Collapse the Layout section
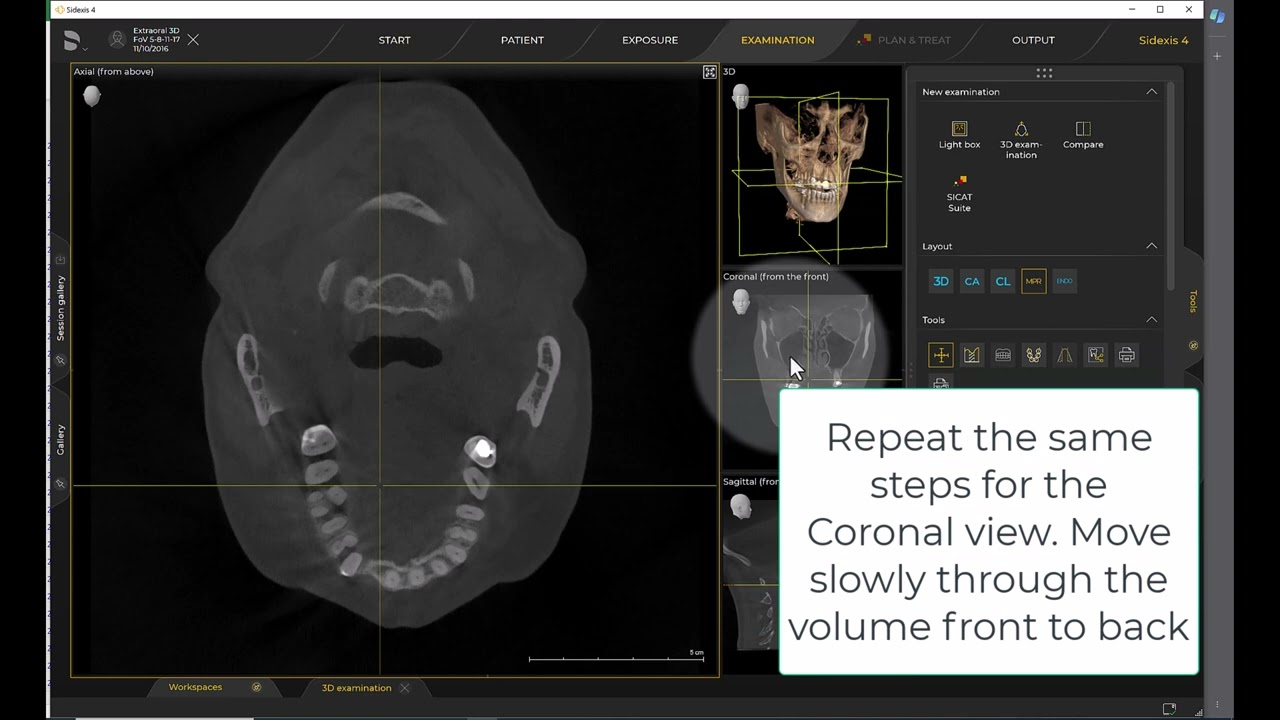 pos(1151,246)
